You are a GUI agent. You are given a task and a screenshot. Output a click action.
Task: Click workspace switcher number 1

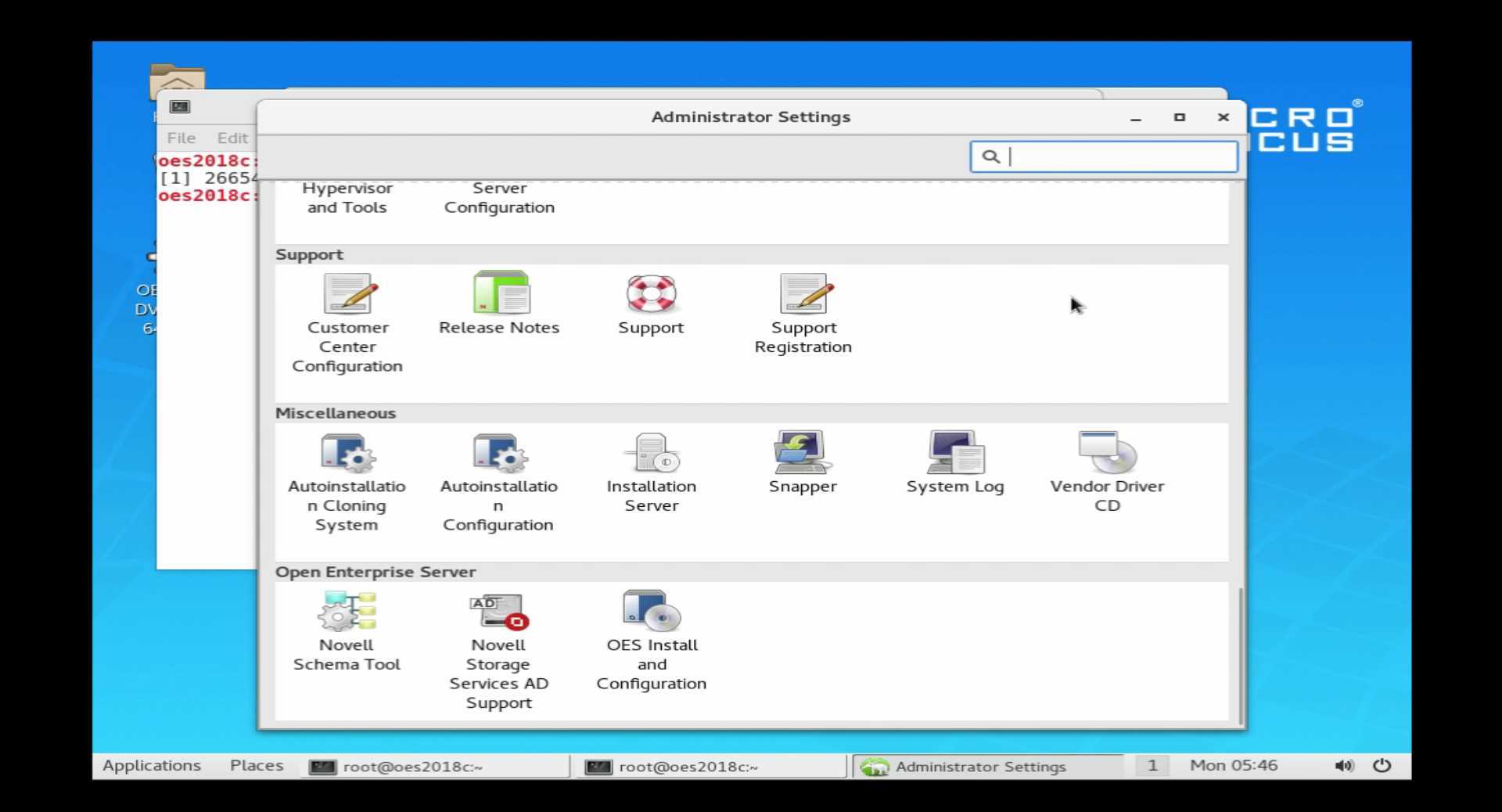coord(1152,766)
